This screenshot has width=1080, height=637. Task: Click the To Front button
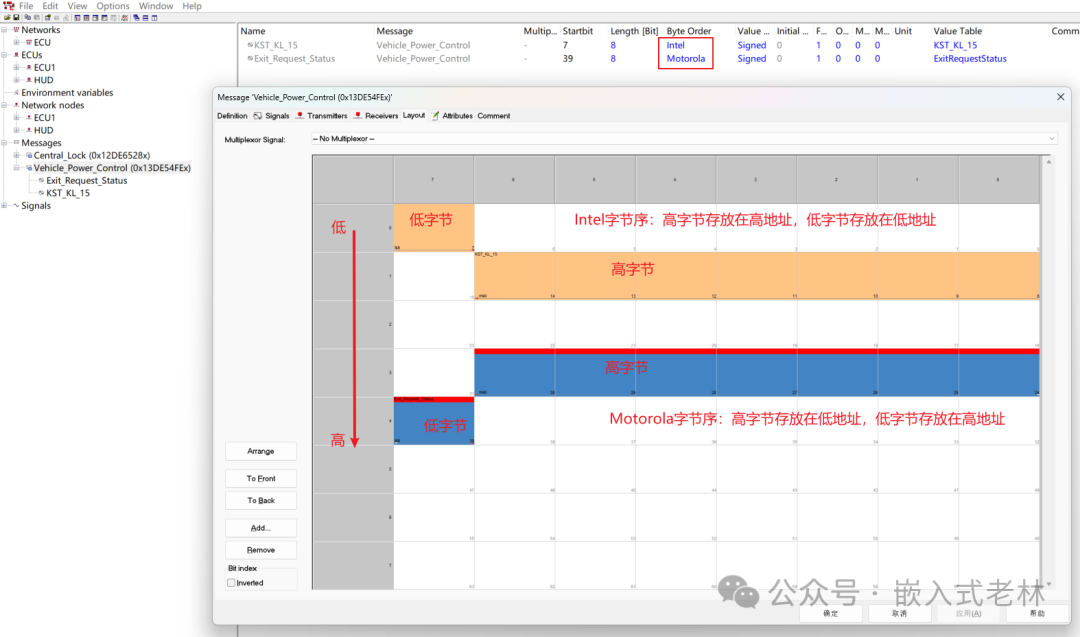coord(261,479)
